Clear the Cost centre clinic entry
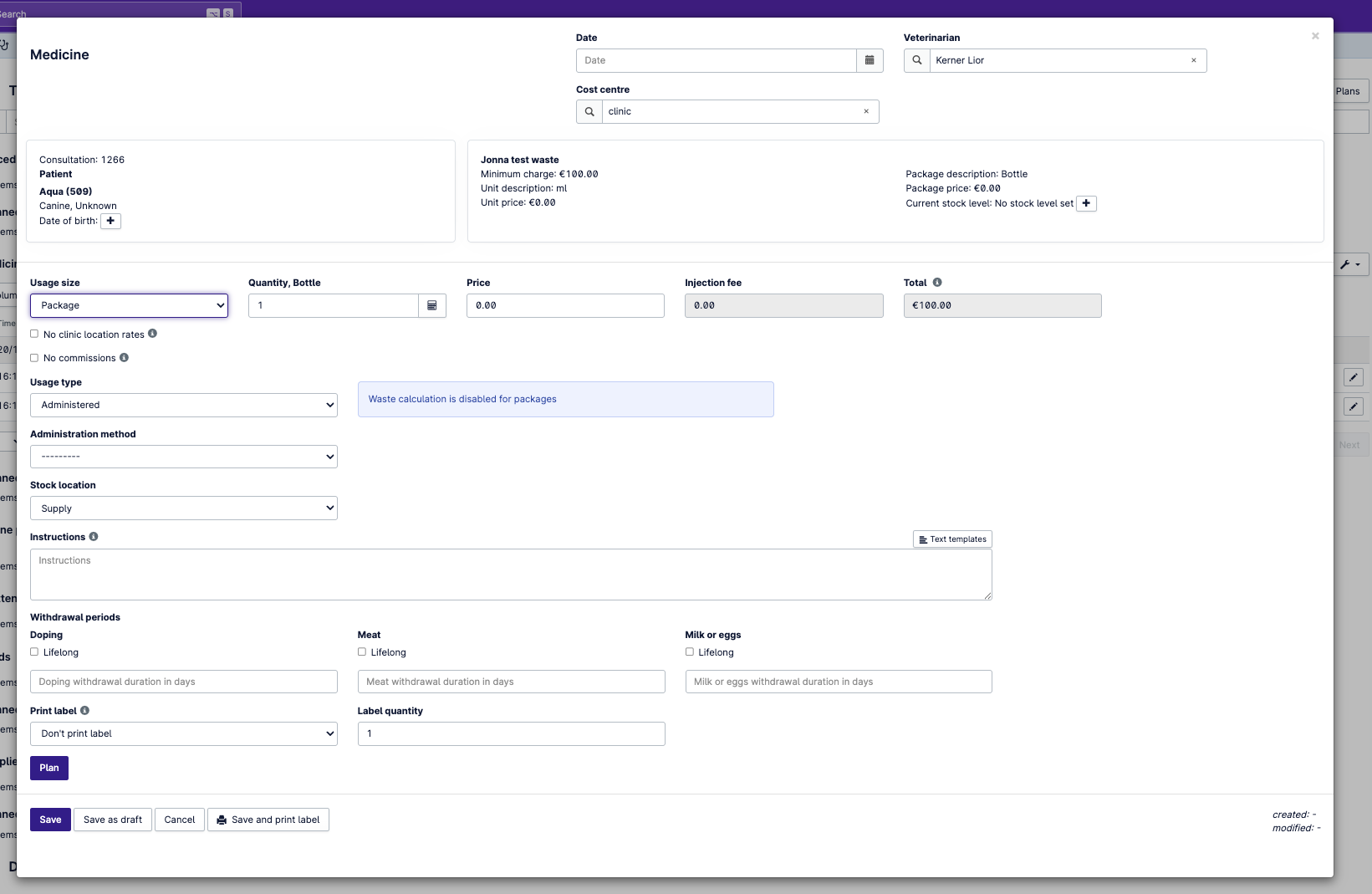This screenshot has width=1372, height=894. 865,111
